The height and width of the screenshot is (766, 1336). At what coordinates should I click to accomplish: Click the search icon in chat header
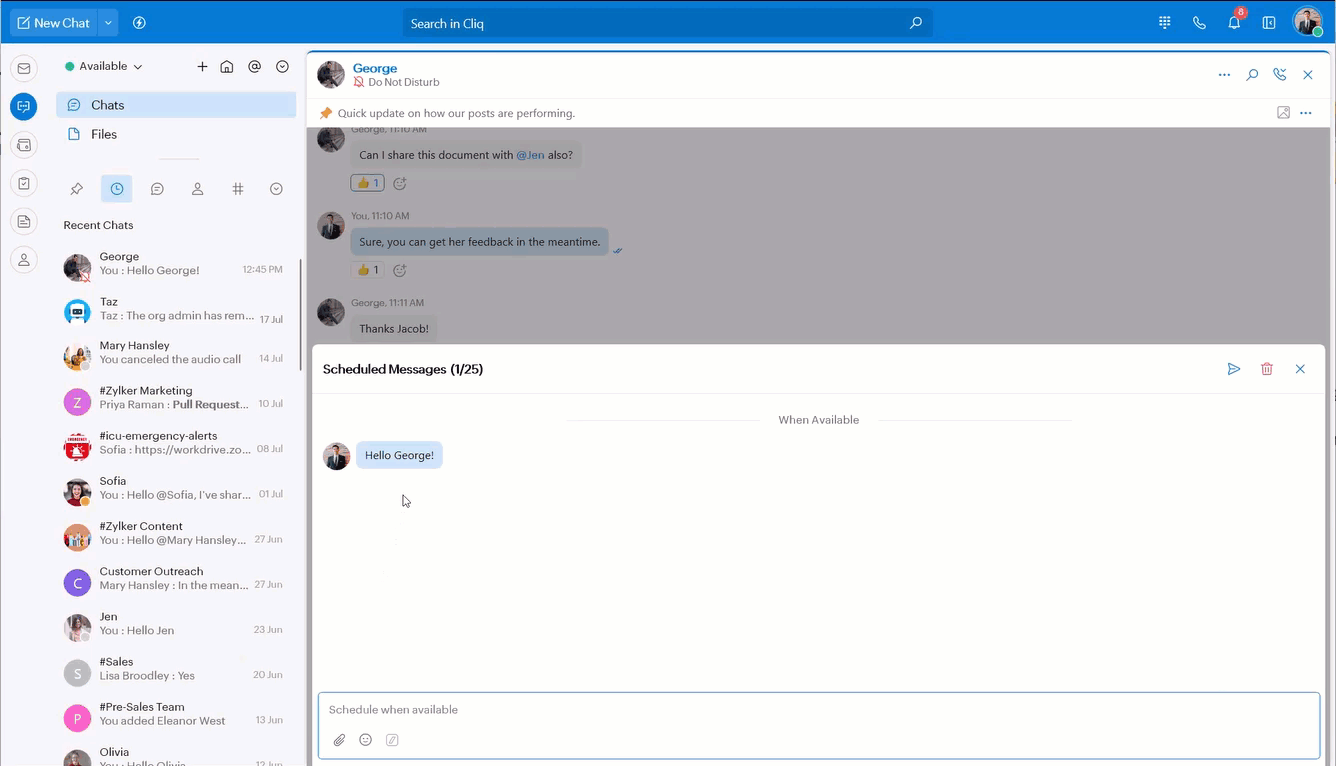click(1252, 75)
